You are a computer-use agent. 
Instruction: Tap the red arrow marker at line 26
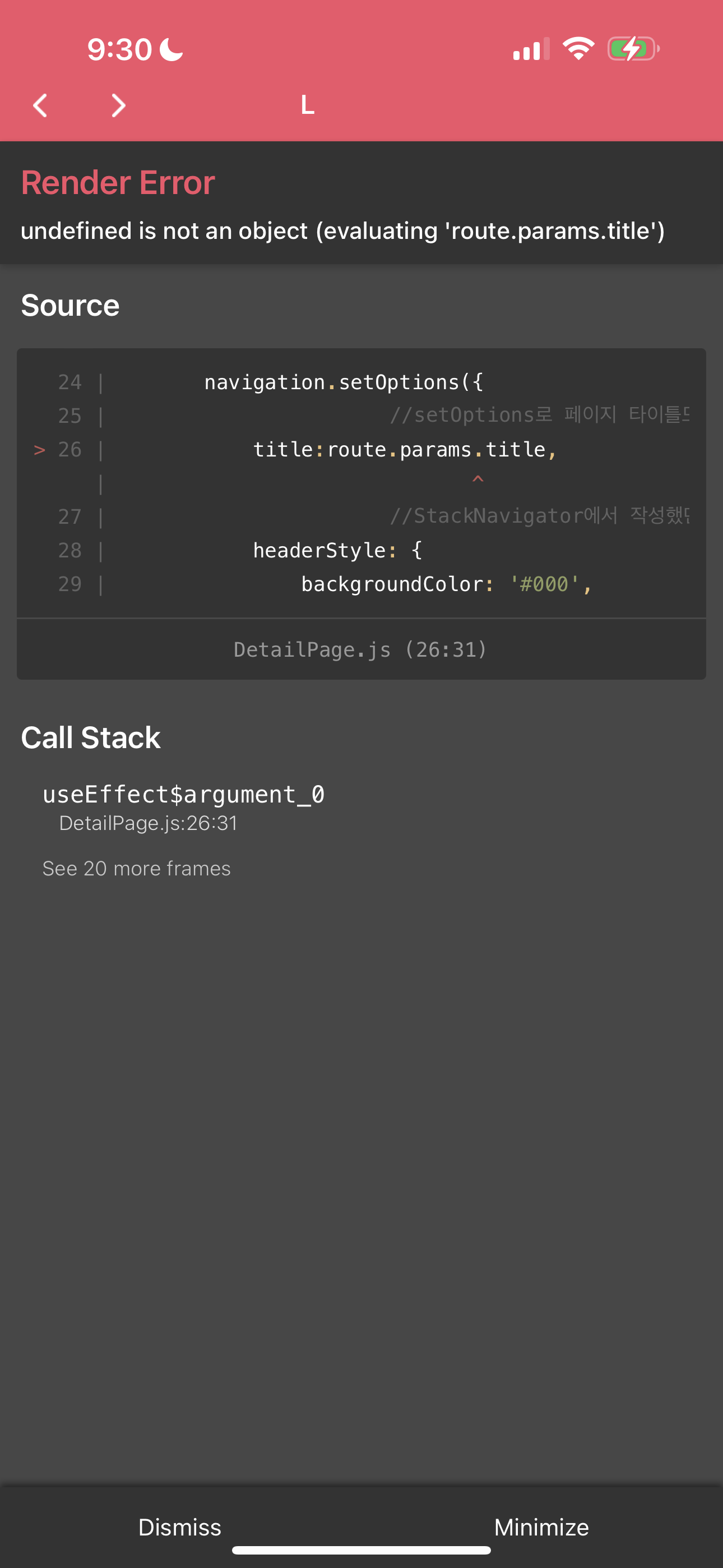click(40, 450)
